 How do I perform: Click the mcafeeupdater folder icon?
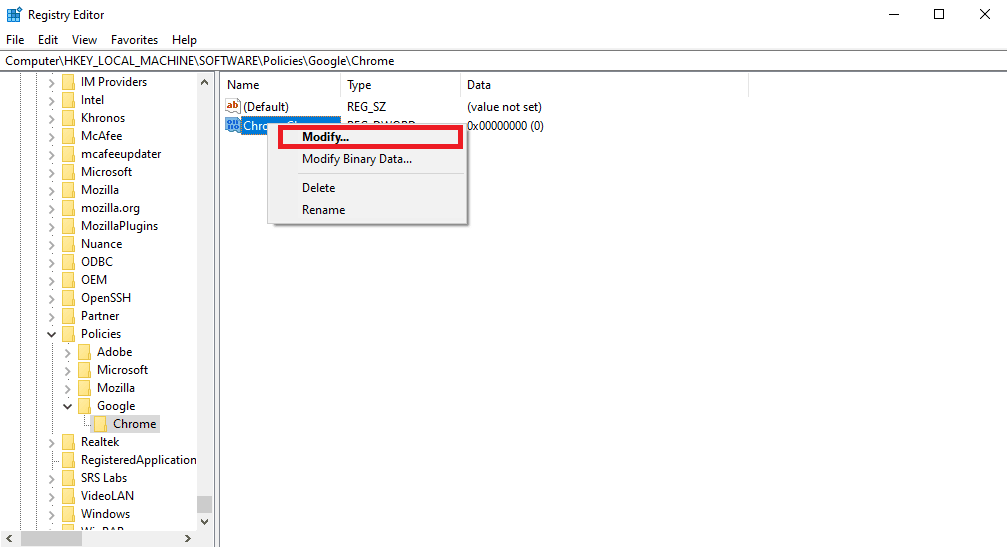point(69,154)
